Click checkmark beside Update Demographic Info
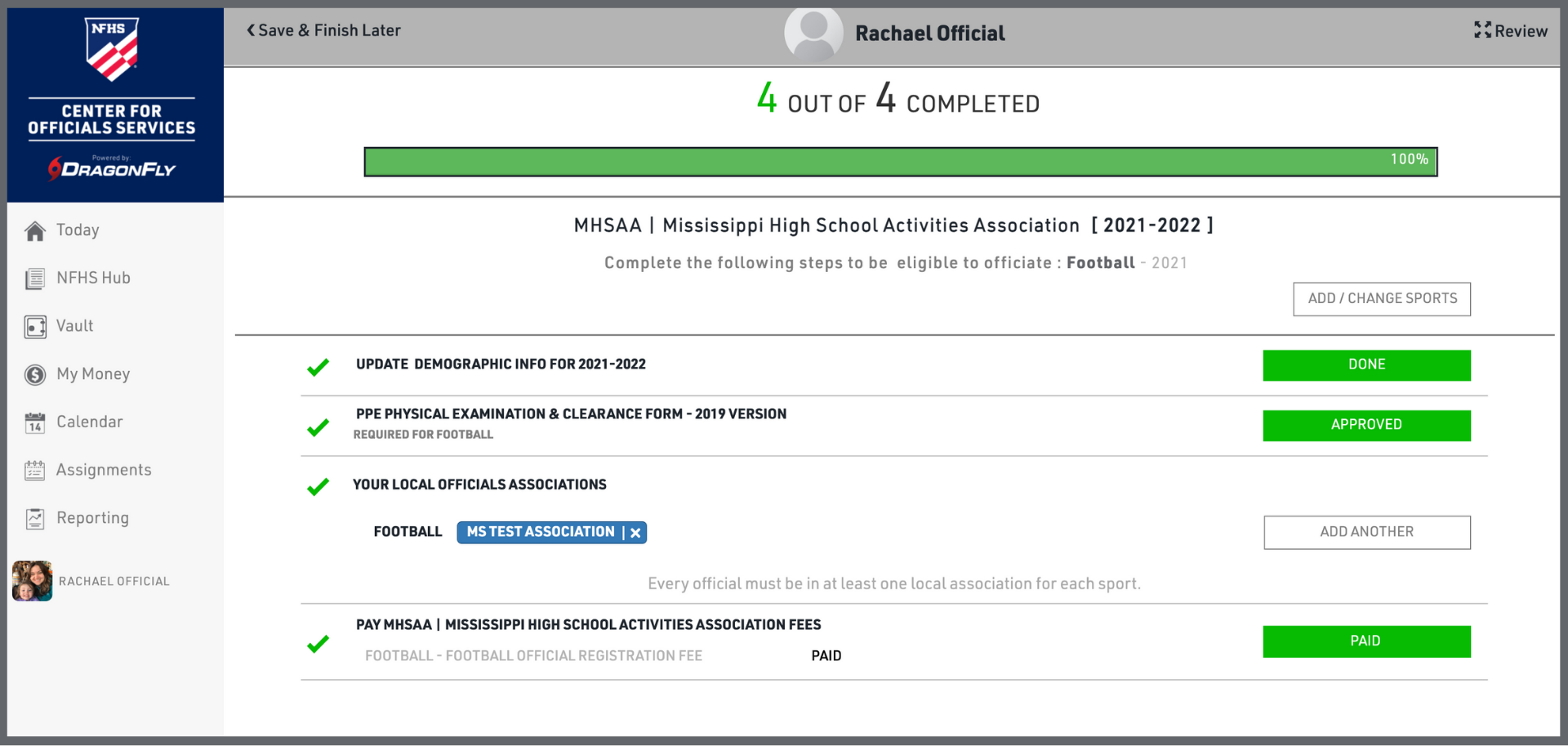Viewport: 1568px width, 746px height. tap(318, 367)
